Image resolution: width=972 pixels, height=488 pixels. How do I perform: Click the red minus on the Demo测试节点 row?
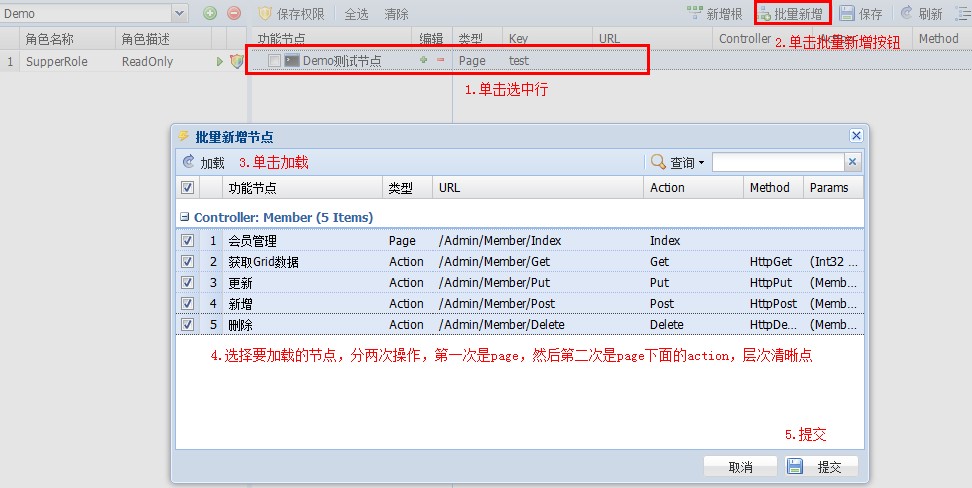(x=440, y=61)
